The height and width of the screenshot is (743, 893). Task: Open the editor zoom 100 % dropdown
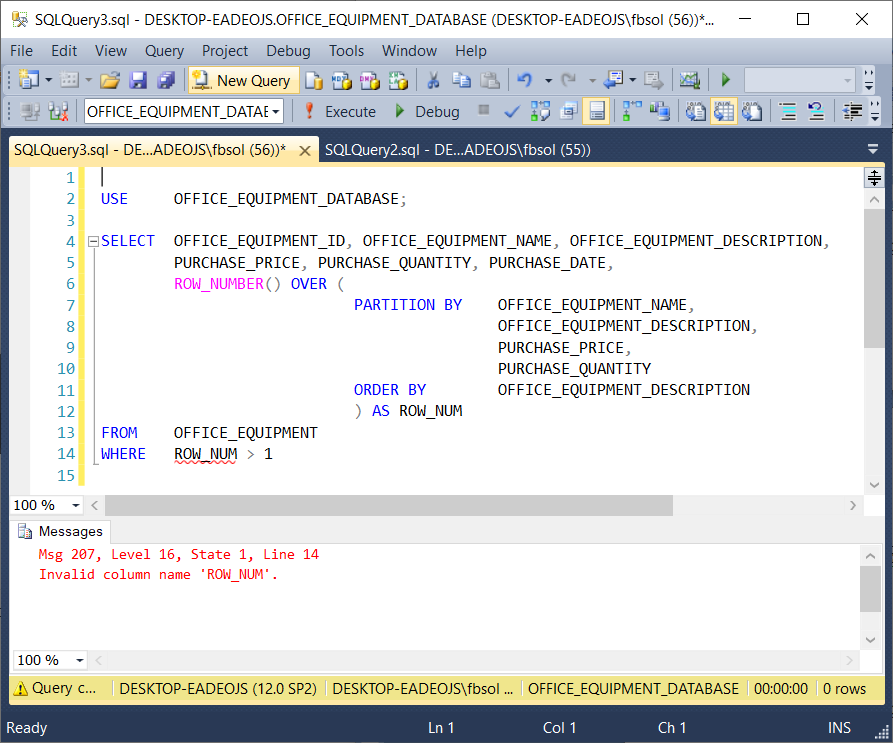(78, 506)
